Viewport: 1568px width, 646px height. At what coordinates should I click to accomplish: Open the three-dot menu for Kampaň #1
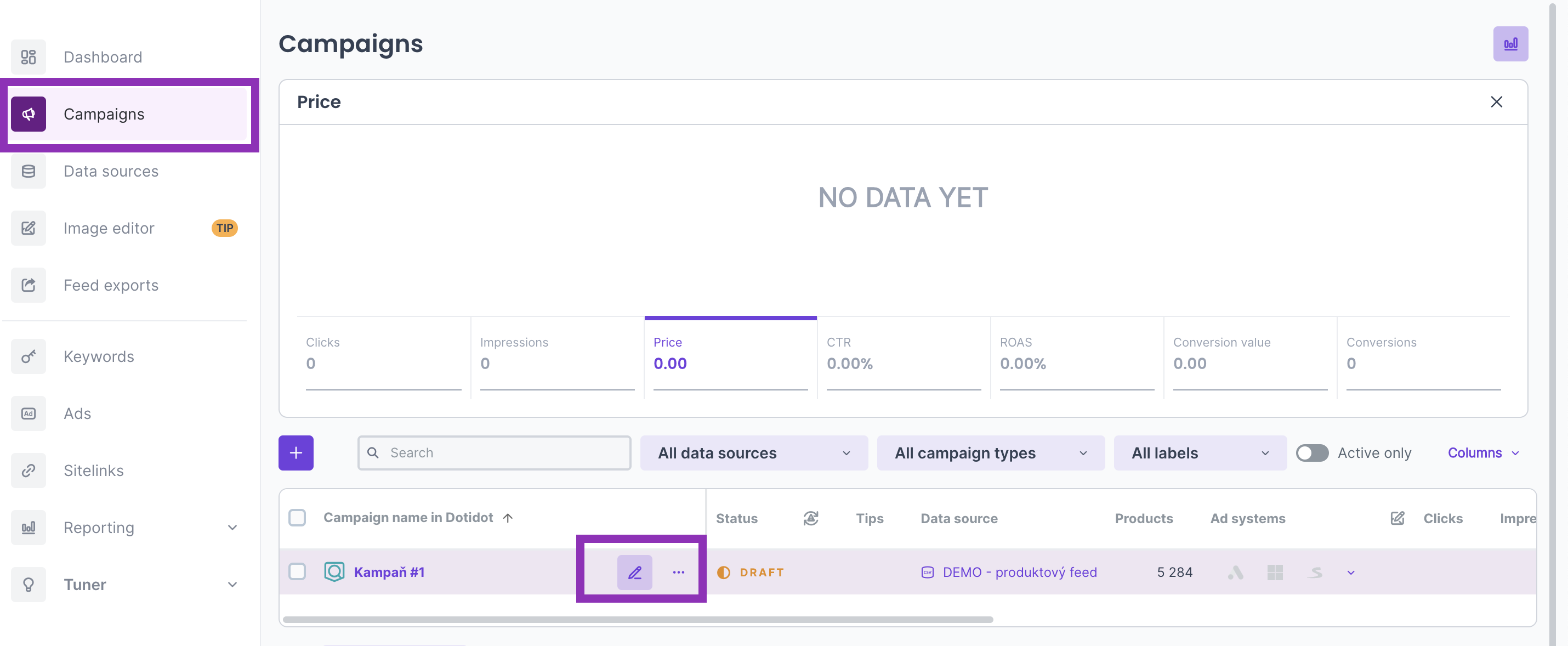point(678,572)
